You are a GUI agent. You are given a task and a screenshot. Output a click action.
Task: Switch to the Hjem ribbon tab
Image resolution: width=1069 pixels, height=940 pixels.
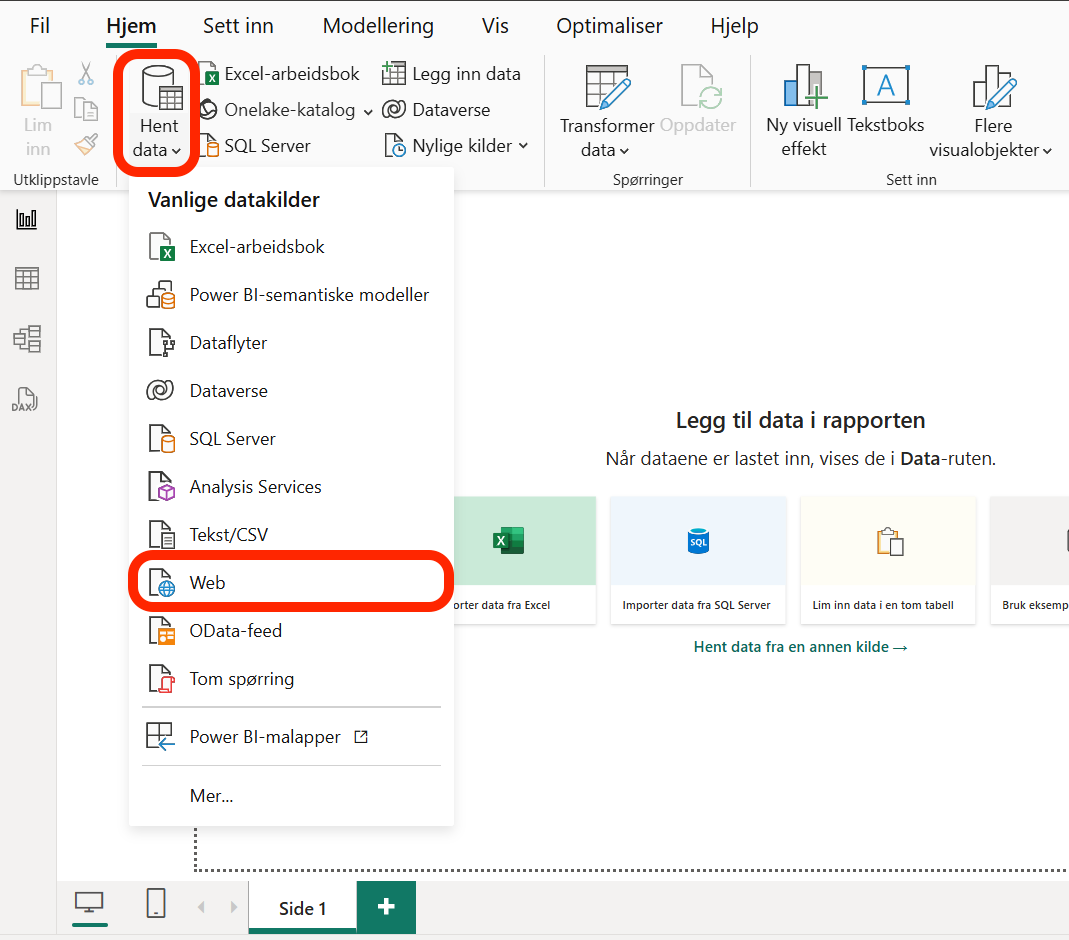click(131, 26)
